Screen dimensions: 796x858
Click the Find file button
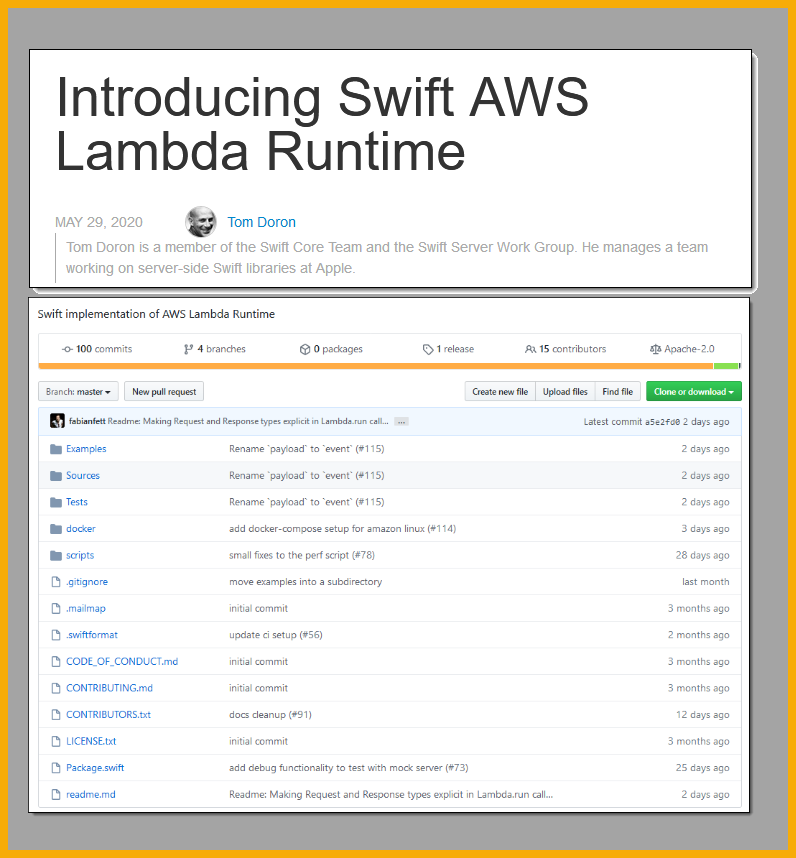(x=618, y=392)
